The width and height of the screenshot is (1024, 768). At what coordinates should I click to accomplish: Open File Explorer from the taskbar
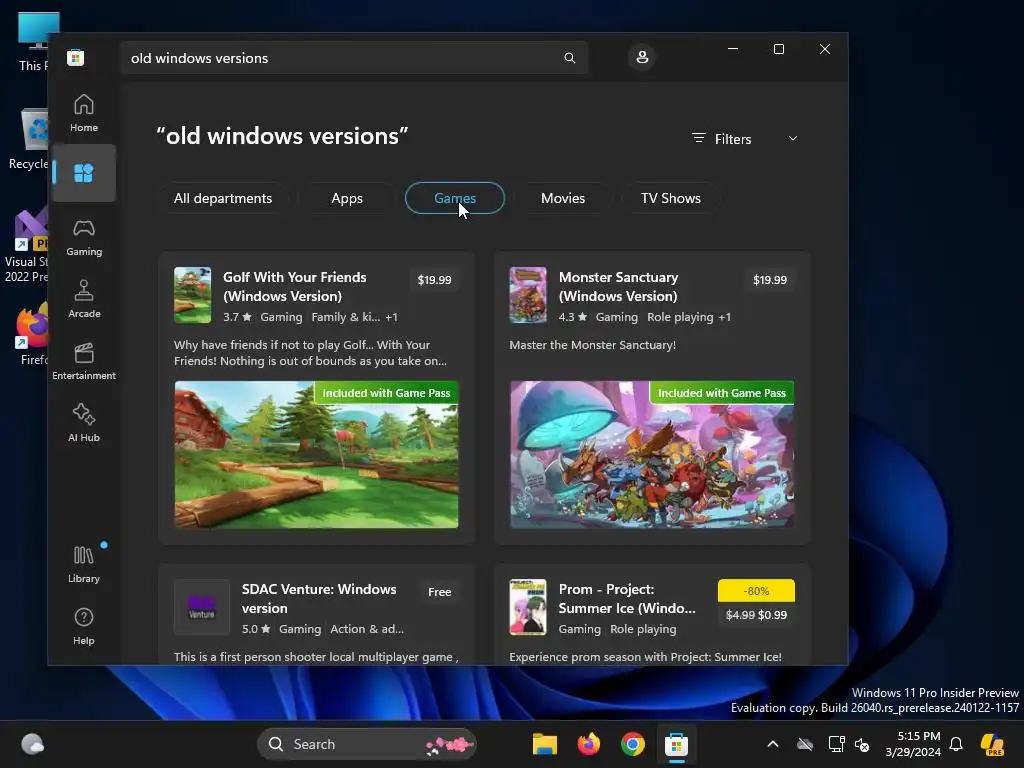point(545,744)
